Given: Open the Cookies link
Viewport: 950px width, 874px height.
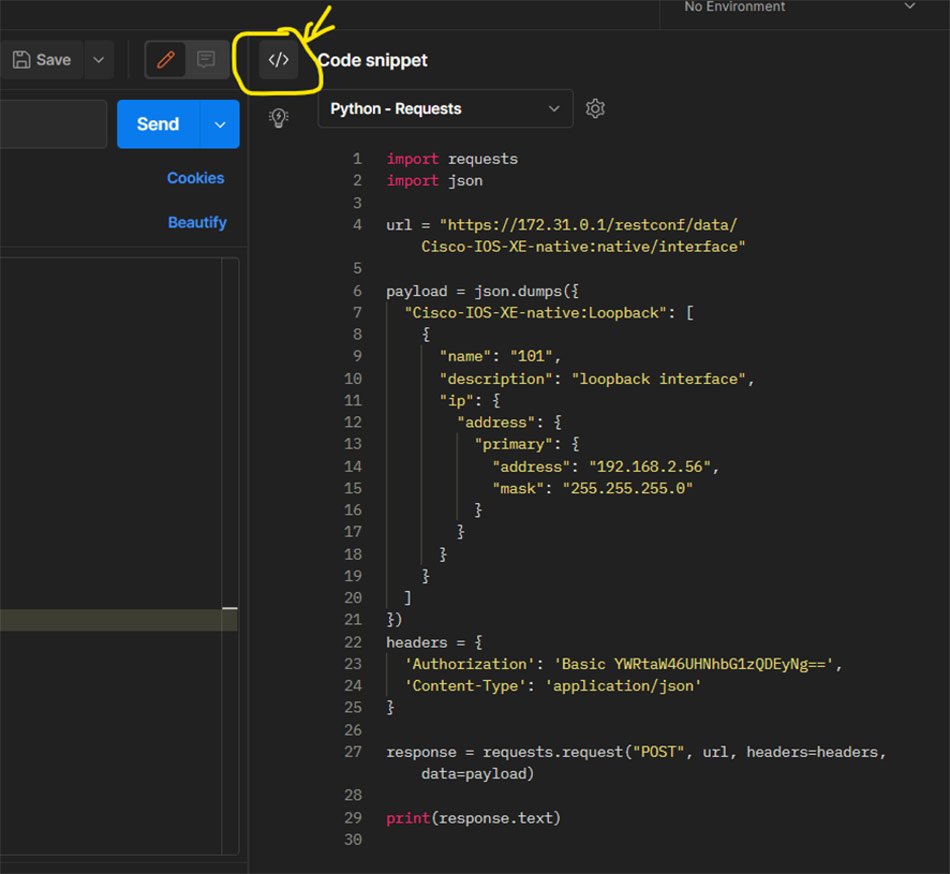Looking at the screenshot, I should click(x=195, y=178).
